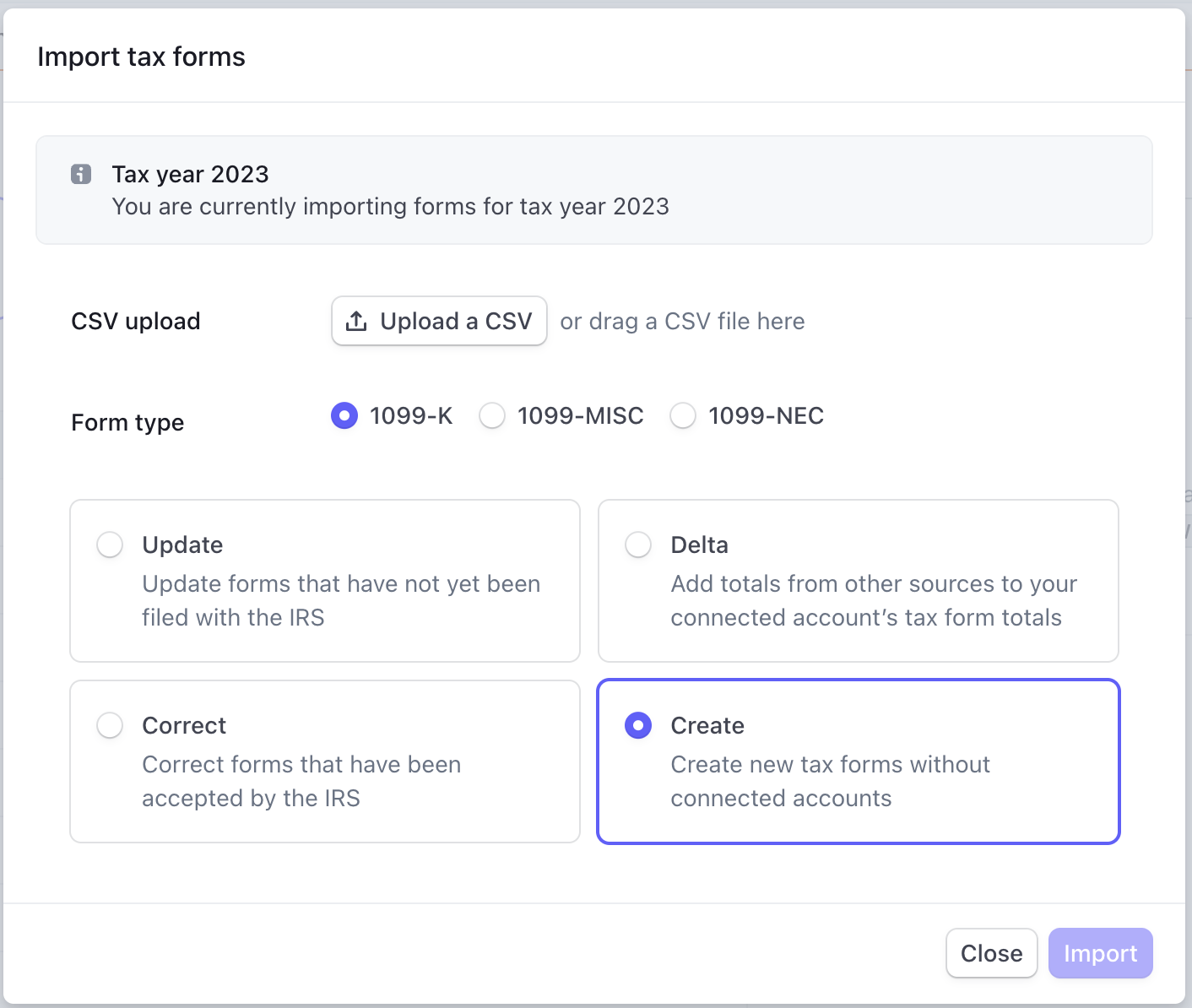Click 'Add totals from other sources' description
The width and height of the screenshot is (1192, 1008).
pyautogui.click(x=874, y=600)
